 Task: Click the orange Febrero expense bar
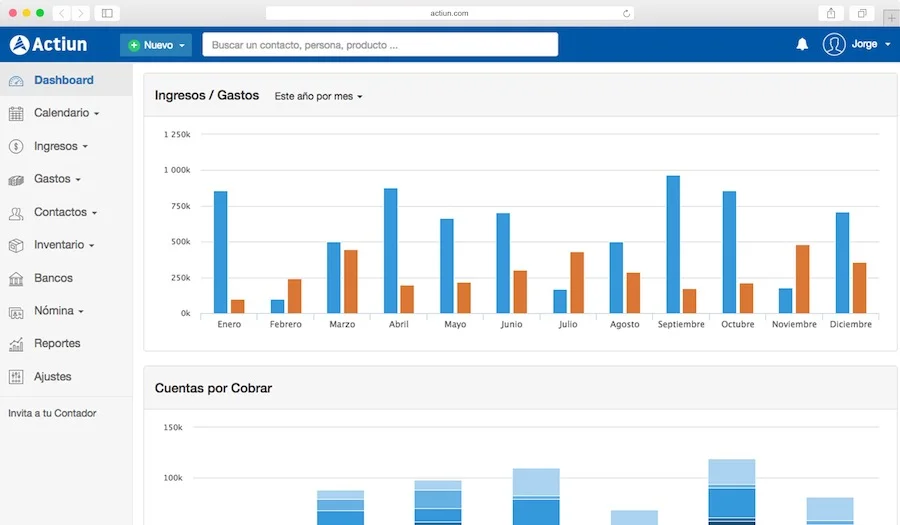[294, 296]
